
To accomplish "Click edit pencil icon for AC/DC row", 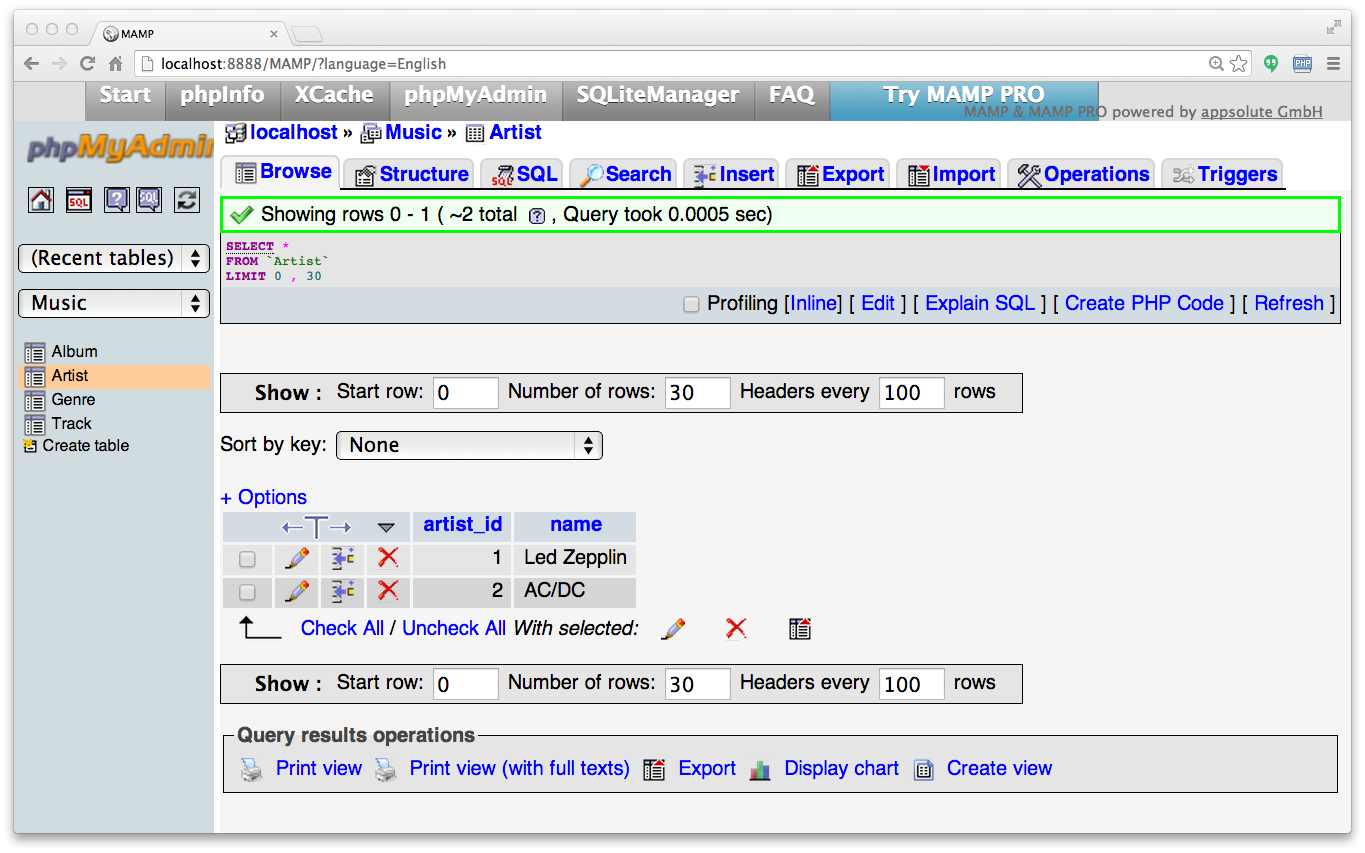I will [297, 591].
